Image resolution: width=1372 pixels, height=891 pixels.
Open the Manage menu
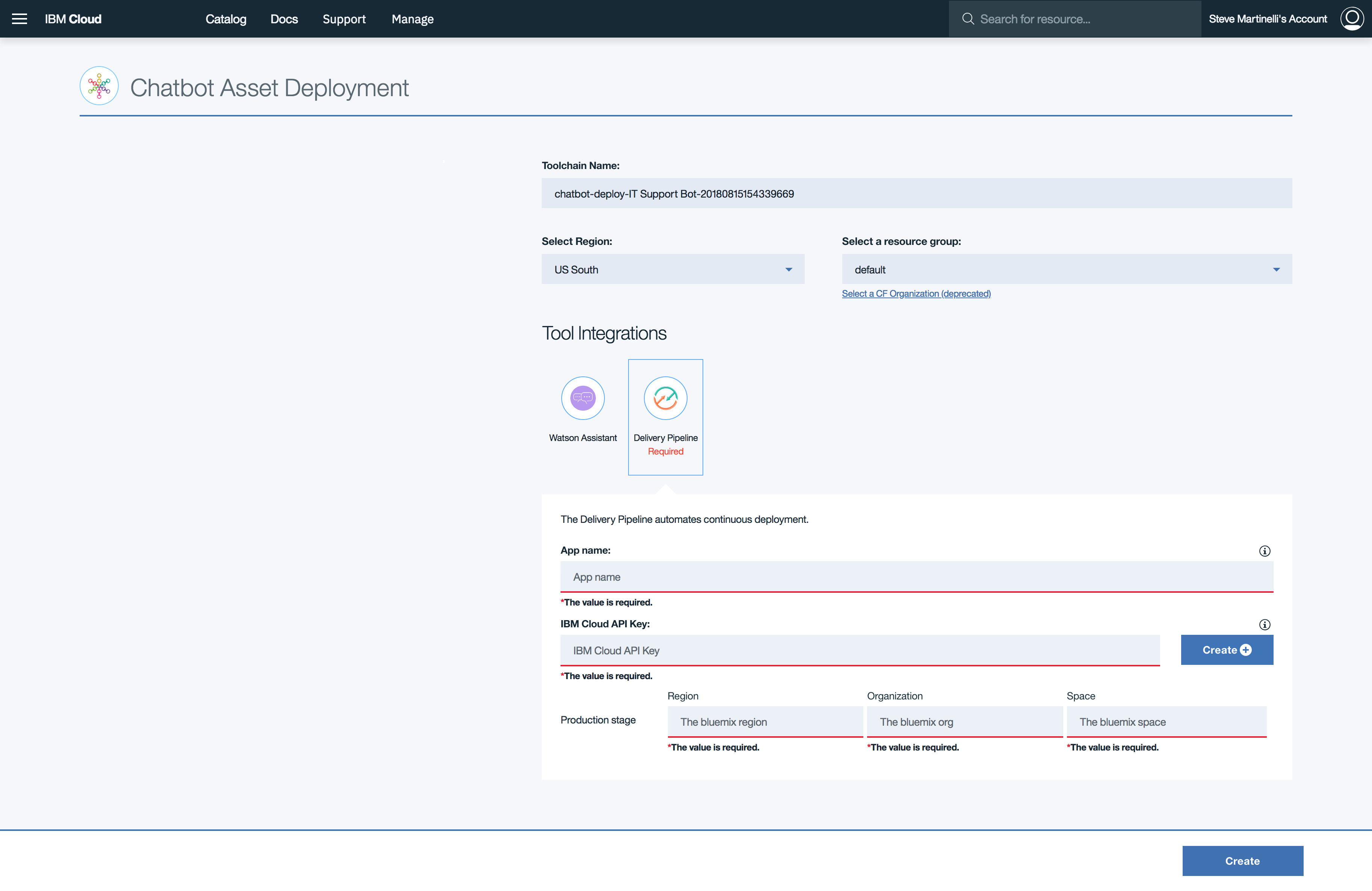point(412,19)
